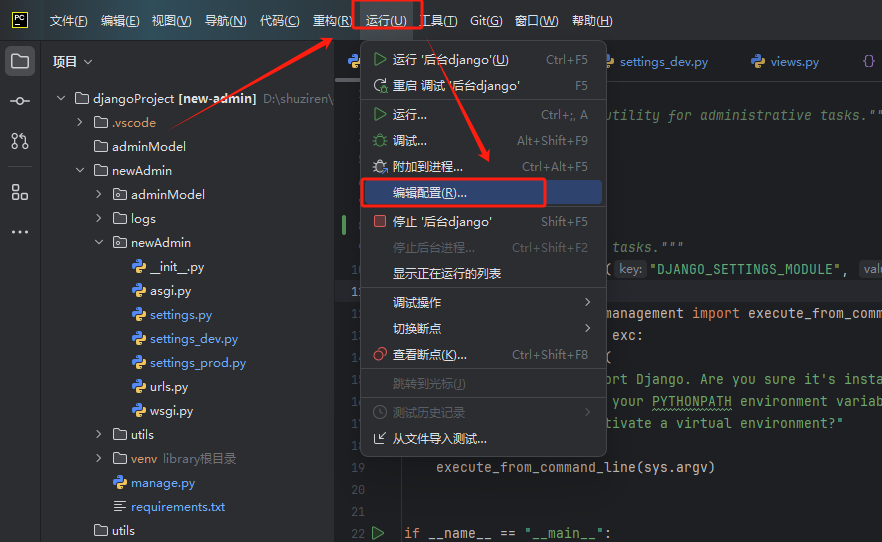882x542 pixels.
Task: Expand the .vscode folder
Action: click(80, 122)
